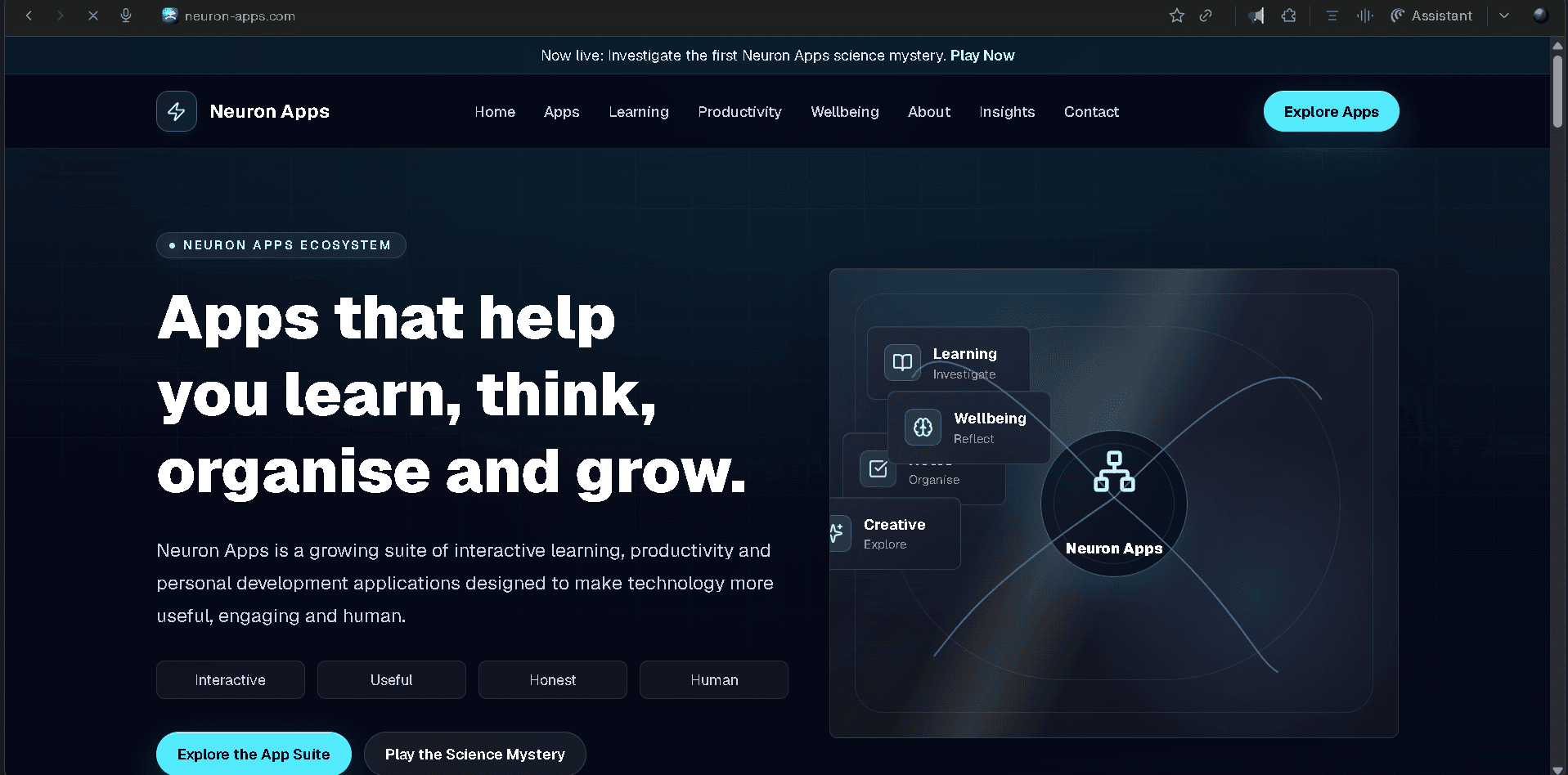The height and width of the screenshot is (775, 1568).
Task: Open the Assistant panel
Action: tap(1431, 16)
